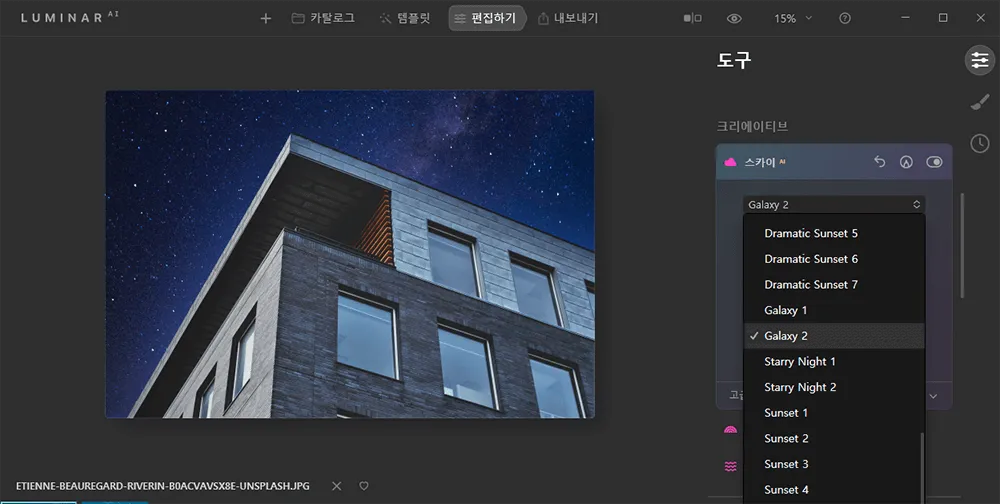Close the current image filename bar

337,486
